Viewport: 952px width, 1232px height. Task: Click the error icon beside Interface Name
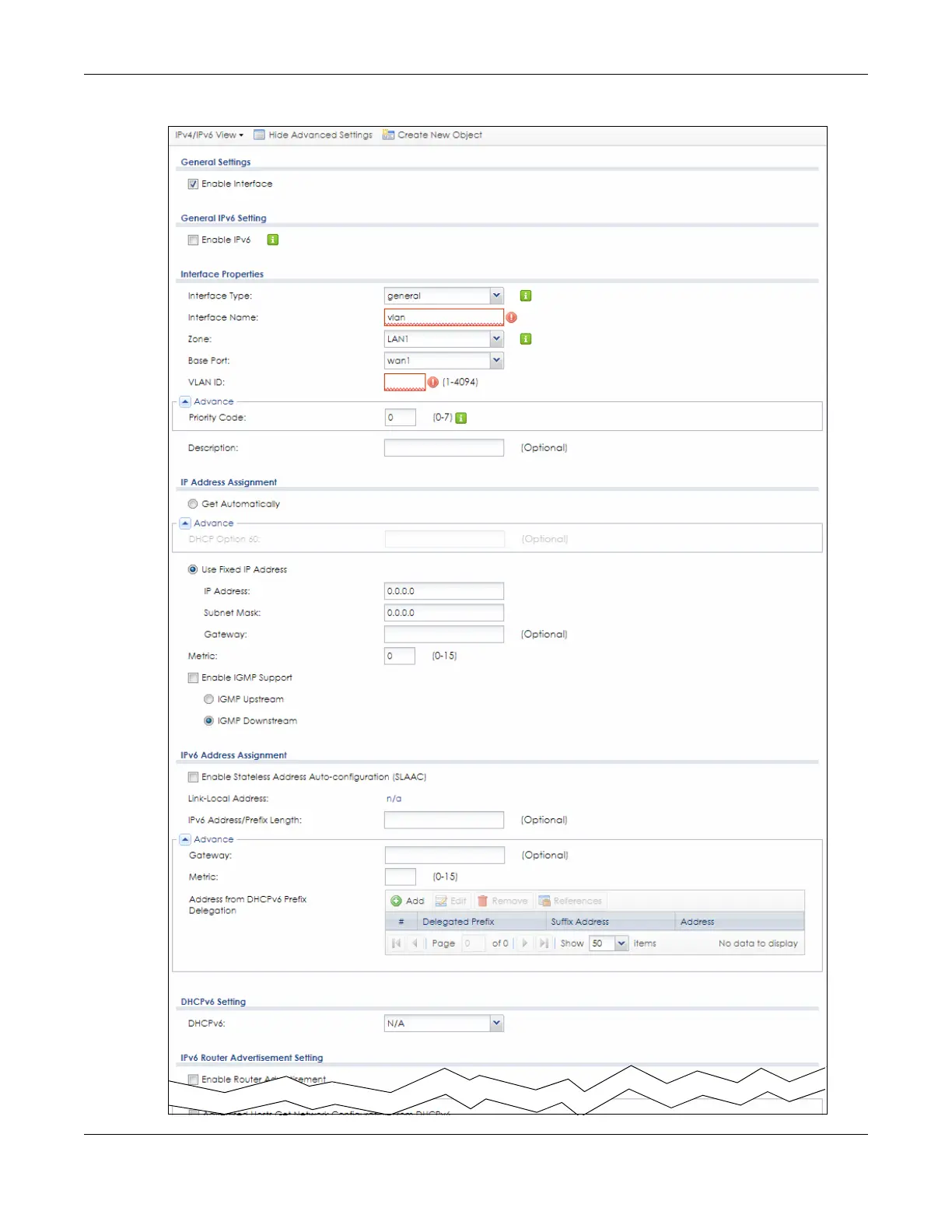[x=511, y=317]
